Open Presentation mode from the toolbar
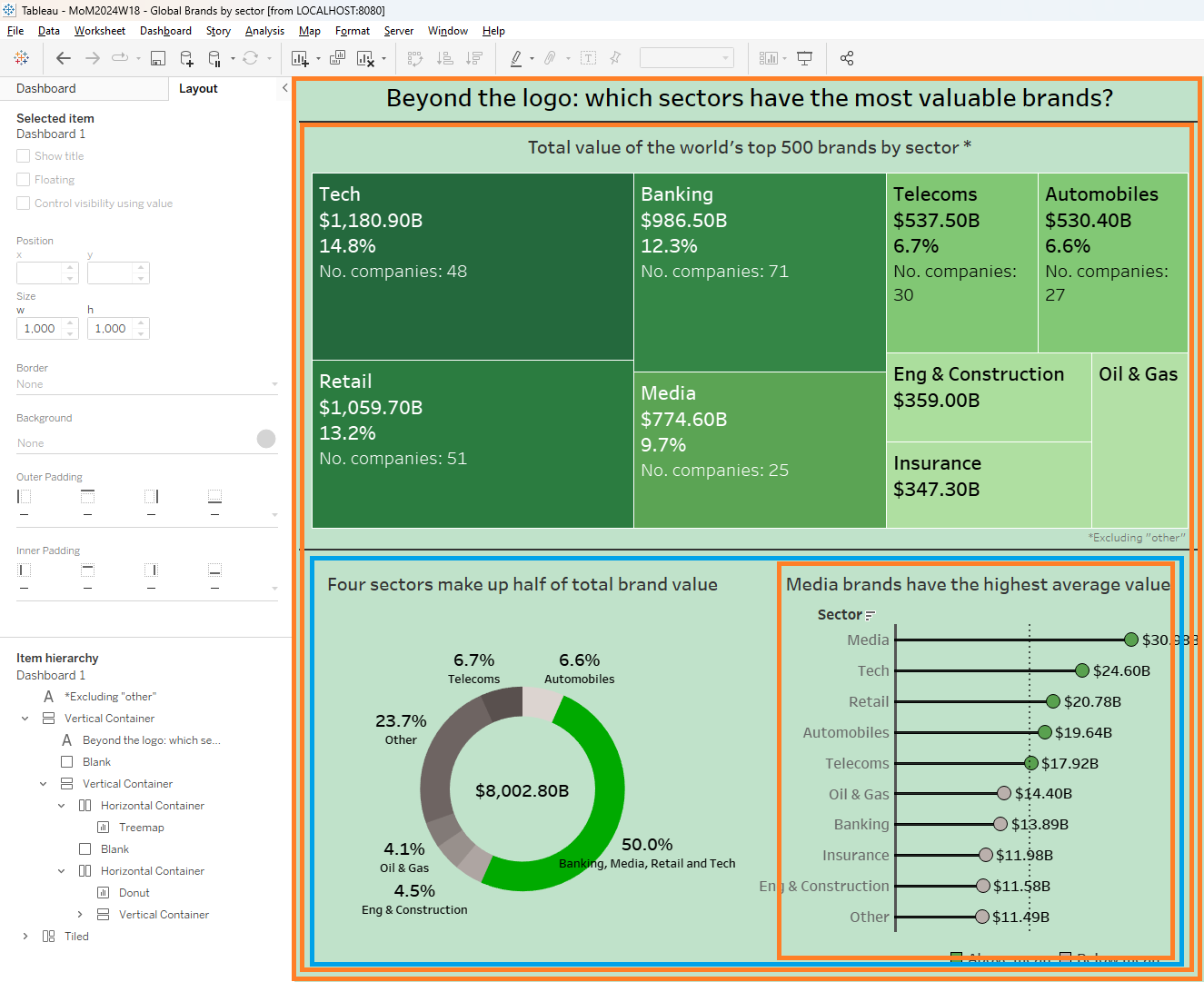 (x=804, y=58)
